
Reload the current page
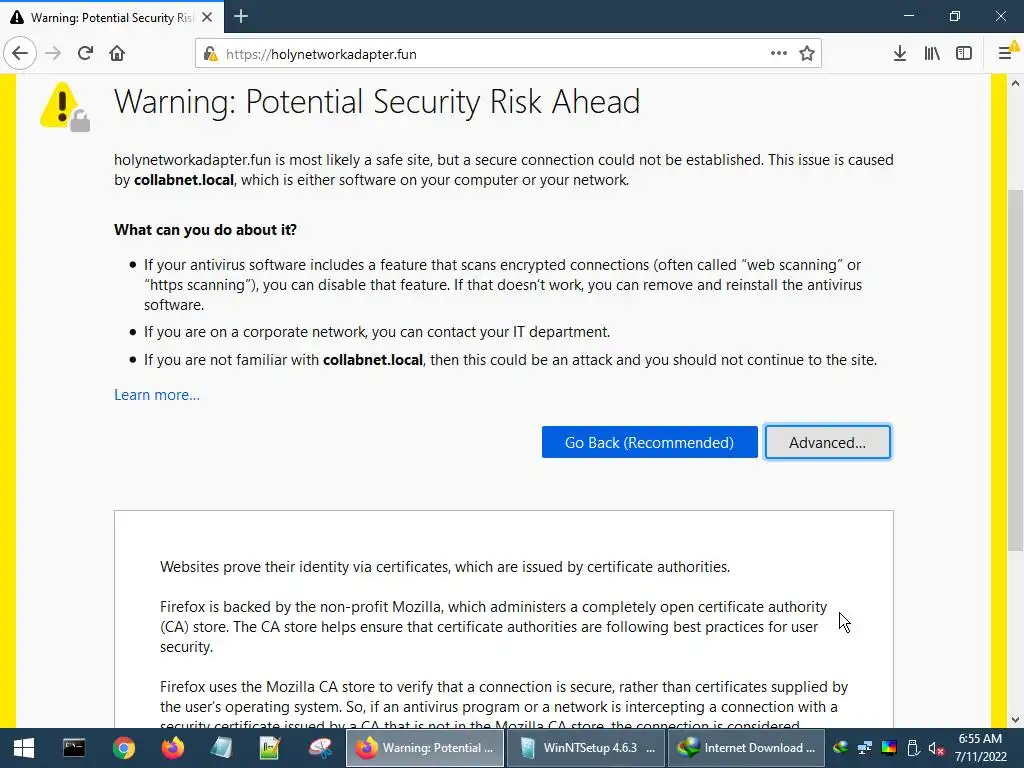click(85, 54)
